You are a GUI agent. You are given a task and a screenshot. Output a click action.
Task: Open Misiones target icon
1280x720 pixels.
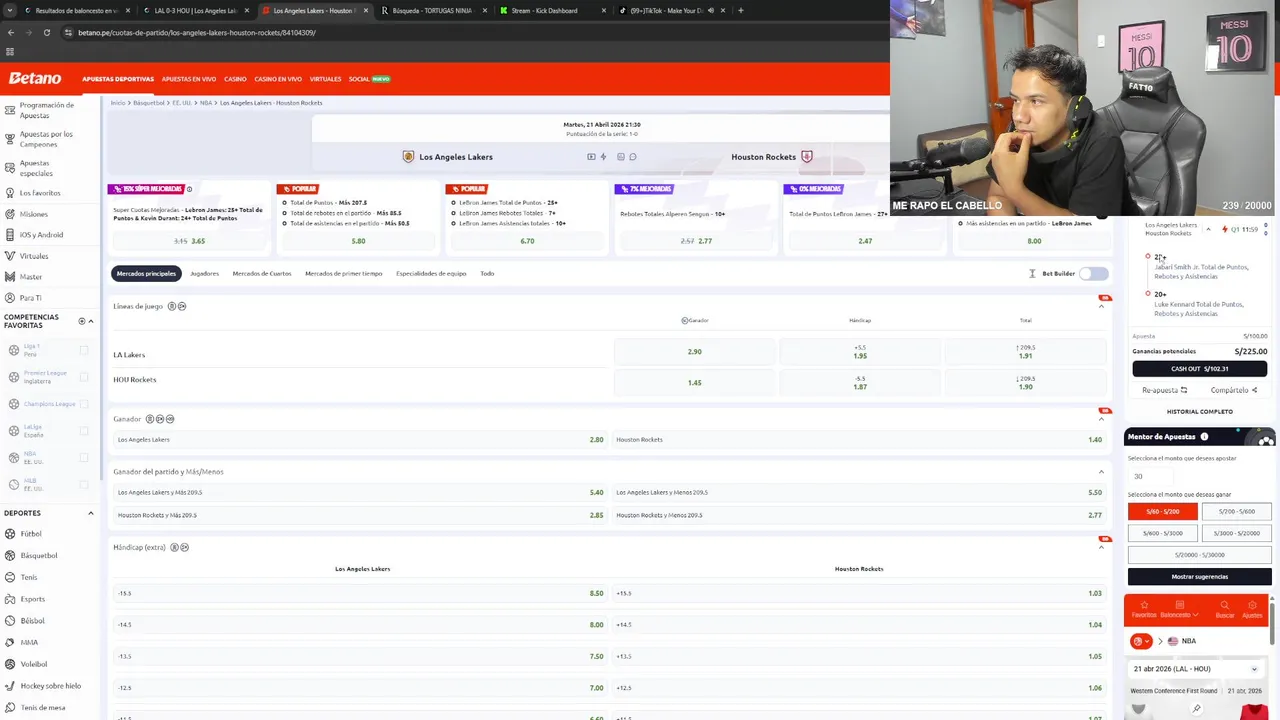coord(10,214)
